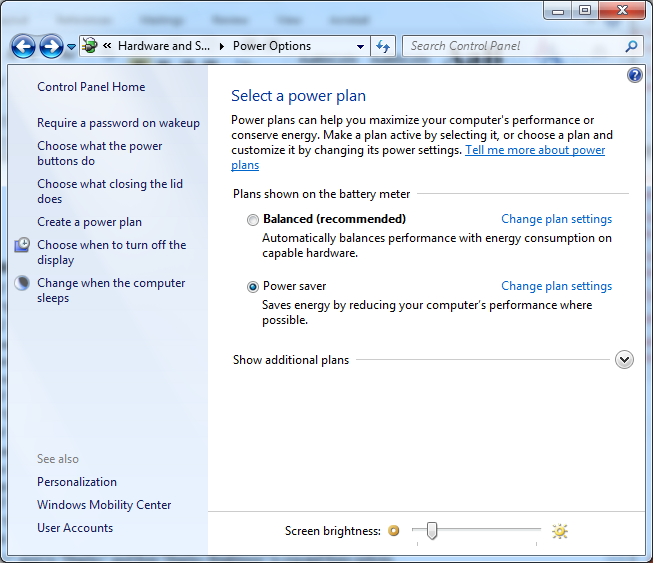Image resolution: width=653 pixels, height=563 pixels.
Task: Open Choose what the power buttons do
Action: click(x=100, y=153)
